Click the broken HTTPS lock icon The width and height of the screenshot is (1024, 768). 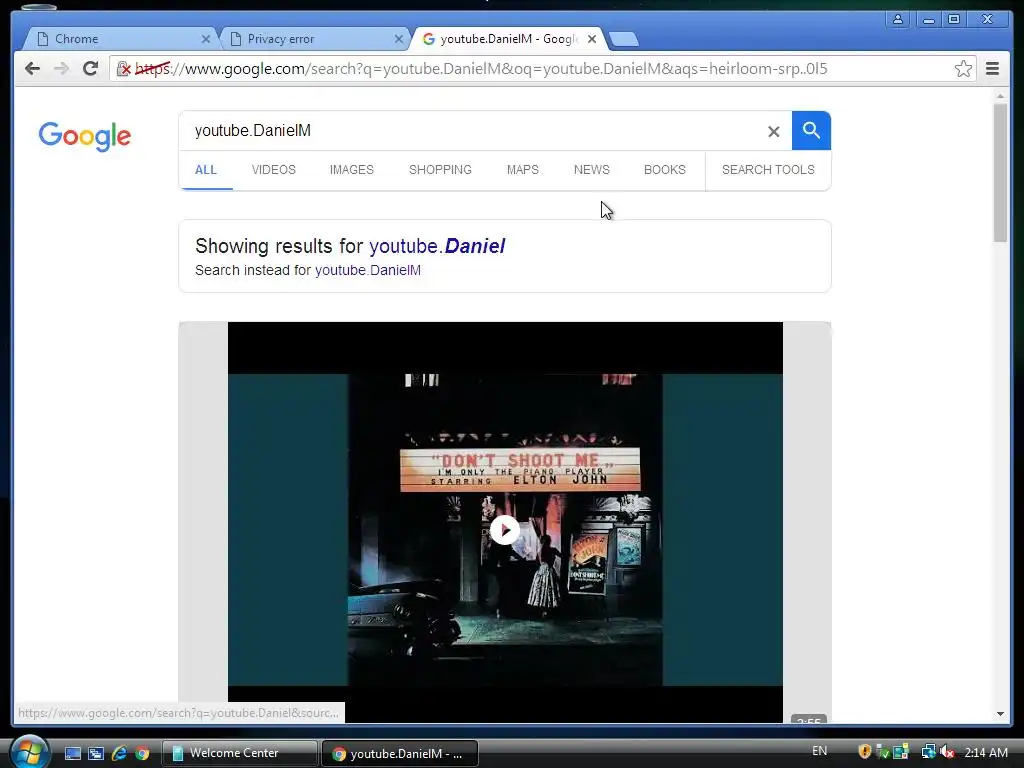pyautogui.click(x=123, y=69)
